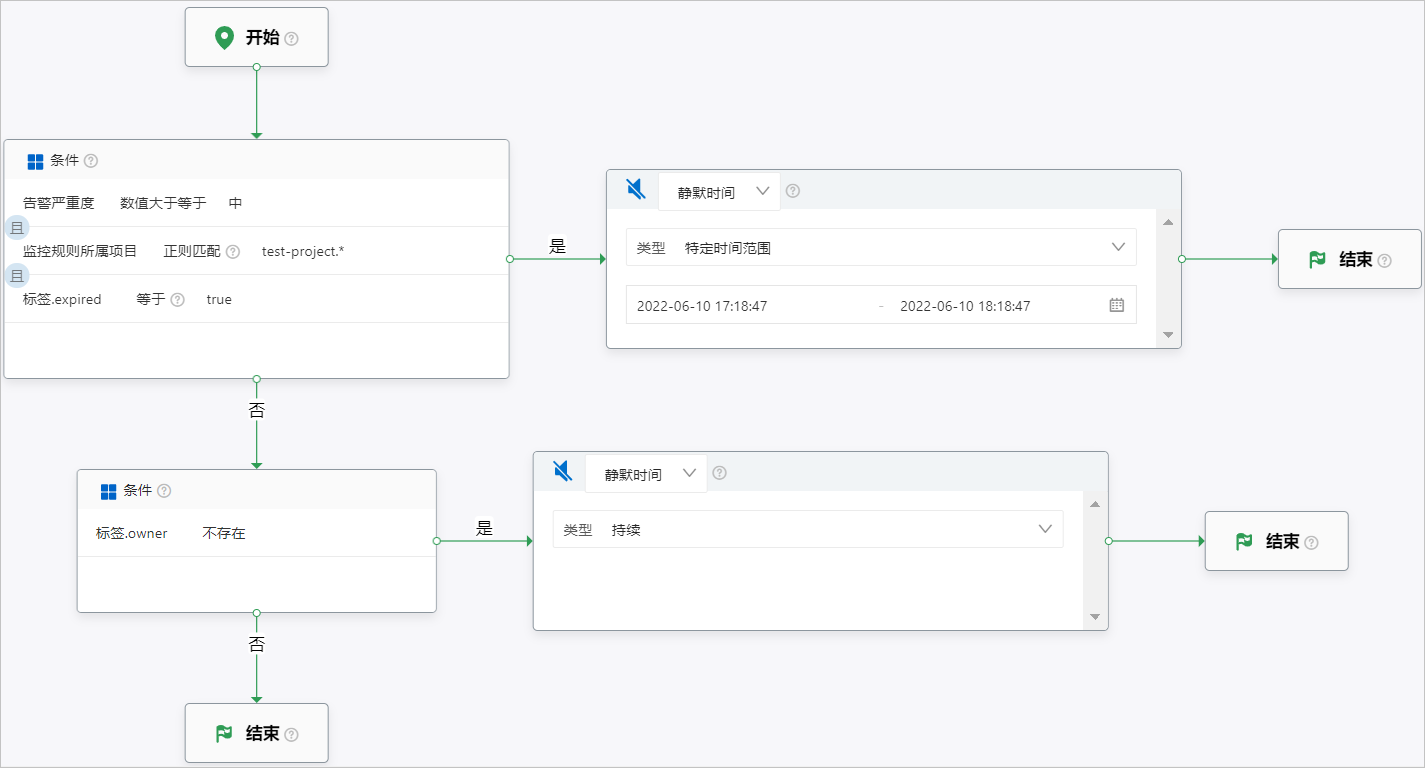Click output connector below 开始 node
Viewport: 1425px width, 768px height.
[257, 67]
